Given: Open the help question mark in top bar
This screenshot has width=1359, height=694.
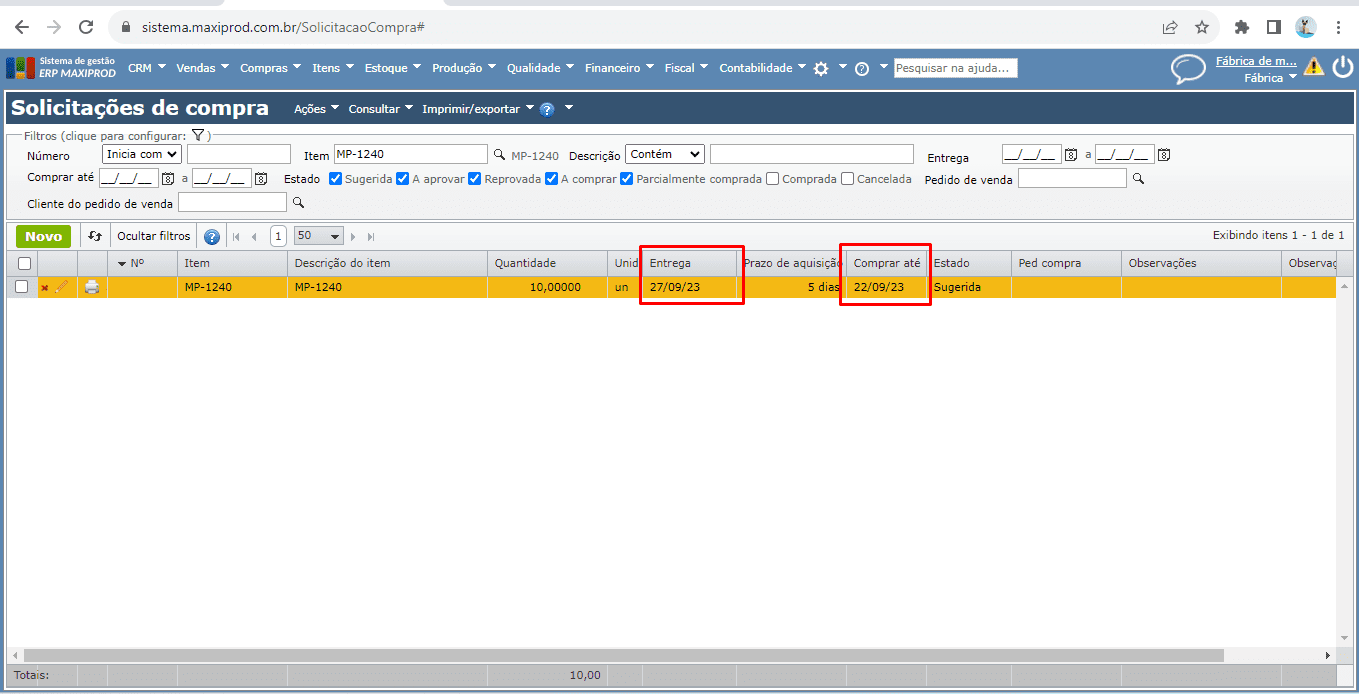Looking at the screenshot, I should coord(862,69).
